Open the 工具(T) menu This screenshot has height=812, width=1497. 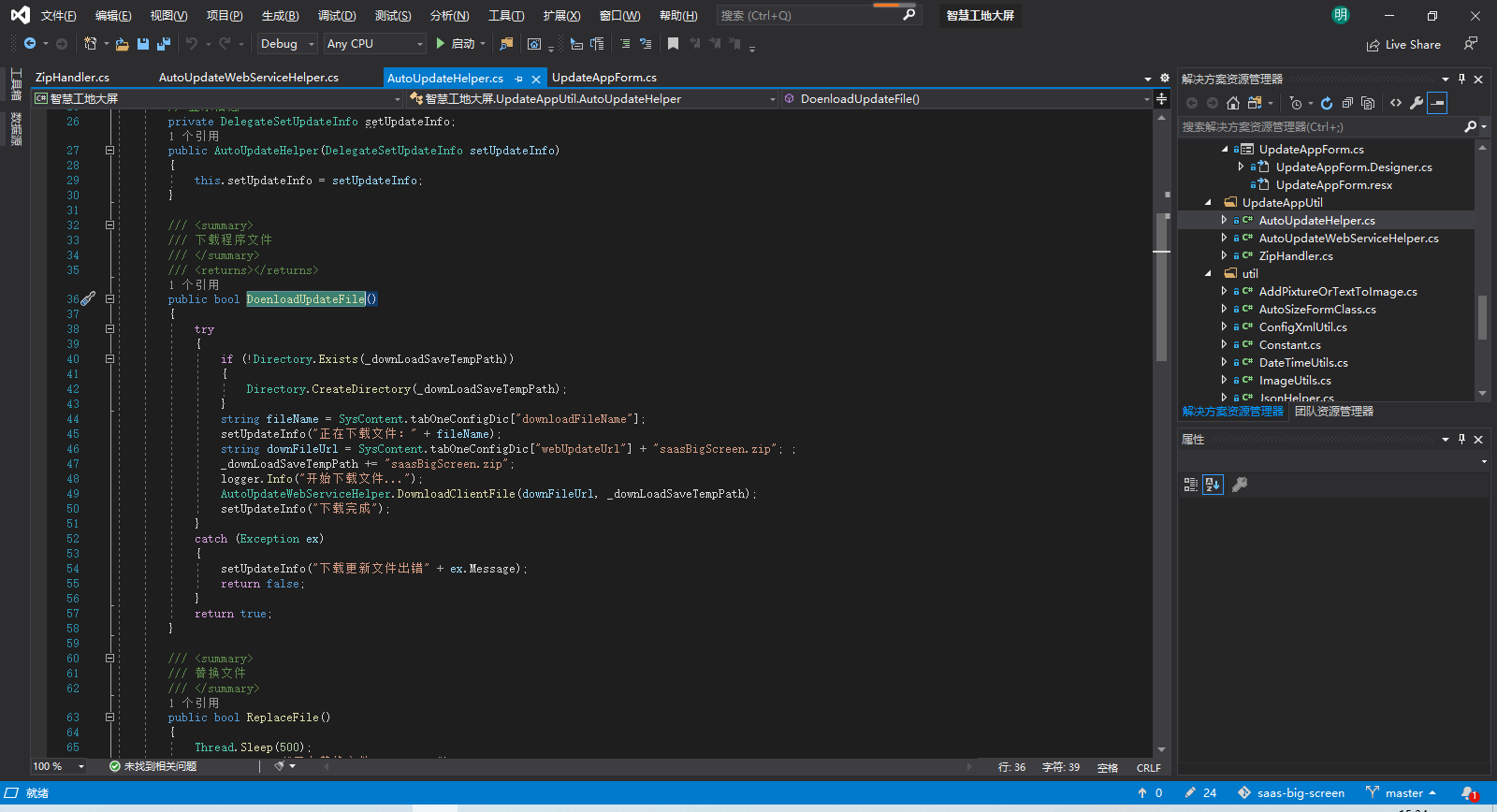coord(506,15)
